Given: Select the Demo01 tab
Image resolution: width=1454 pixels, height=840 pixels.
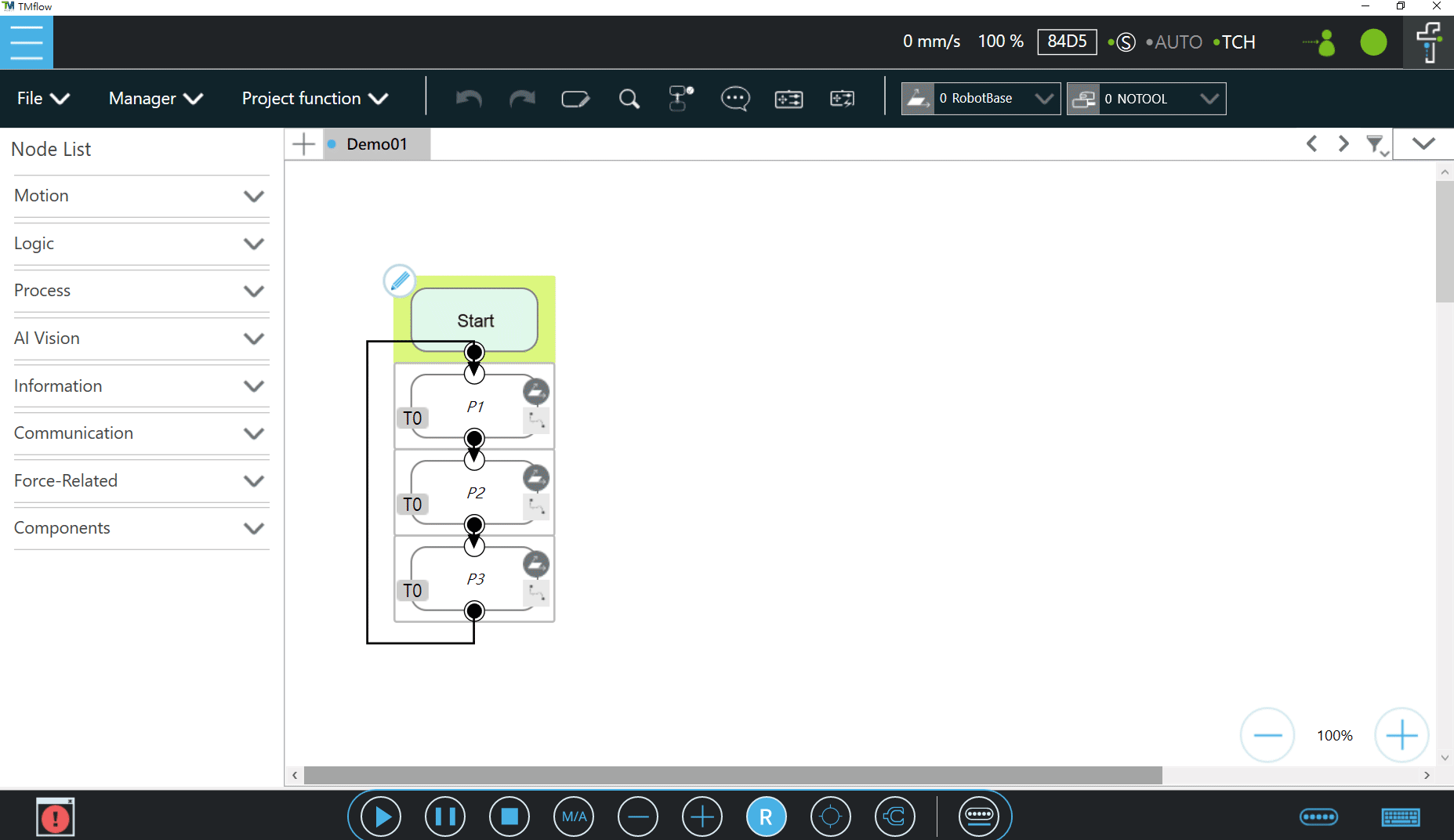Looking at the screenshot, I should 376,144.
